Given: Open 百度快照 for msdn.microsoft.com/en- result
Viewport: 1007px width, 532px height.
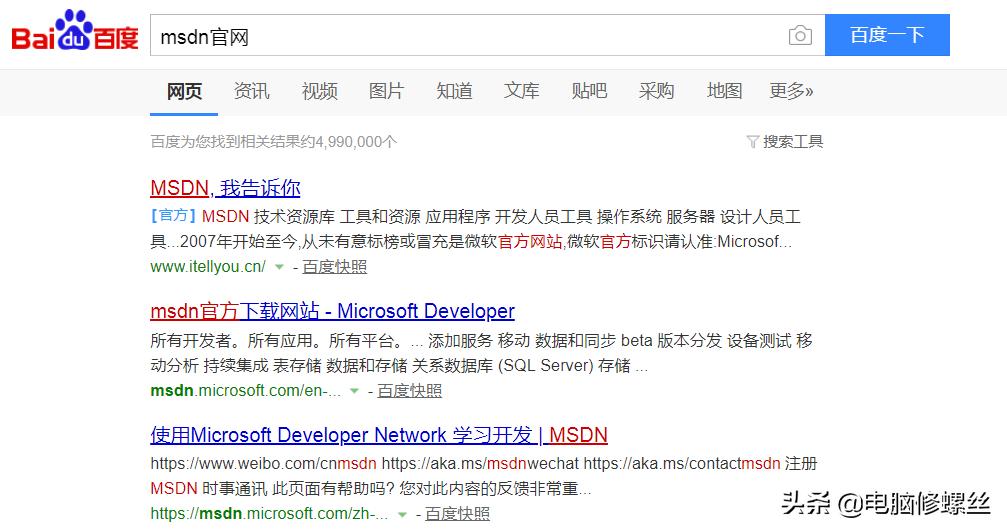Looking at the screenshot, I should click(410, 391).
